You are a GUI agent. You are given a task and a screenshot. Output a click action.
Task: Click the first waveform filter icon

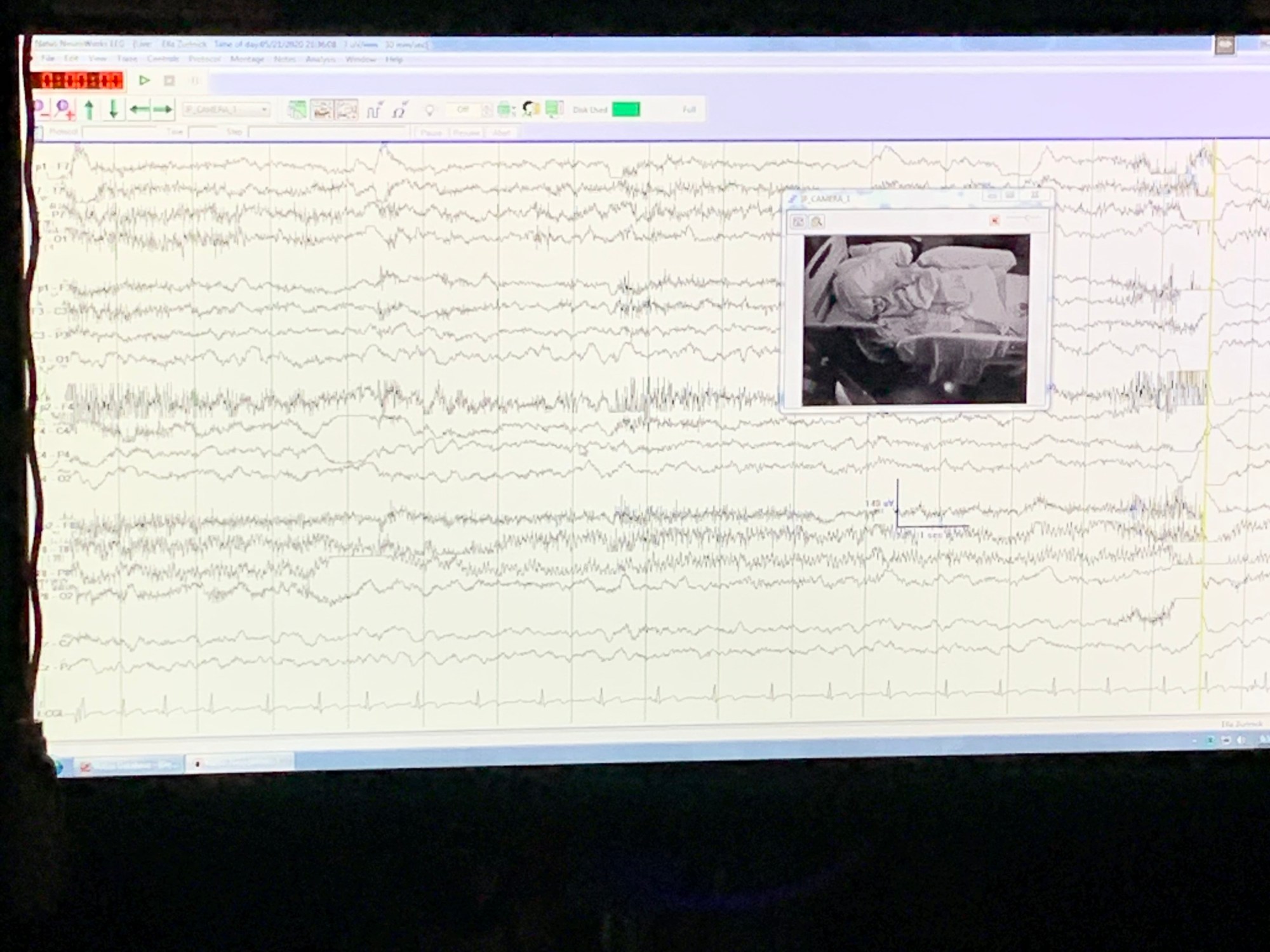(374, 110)
